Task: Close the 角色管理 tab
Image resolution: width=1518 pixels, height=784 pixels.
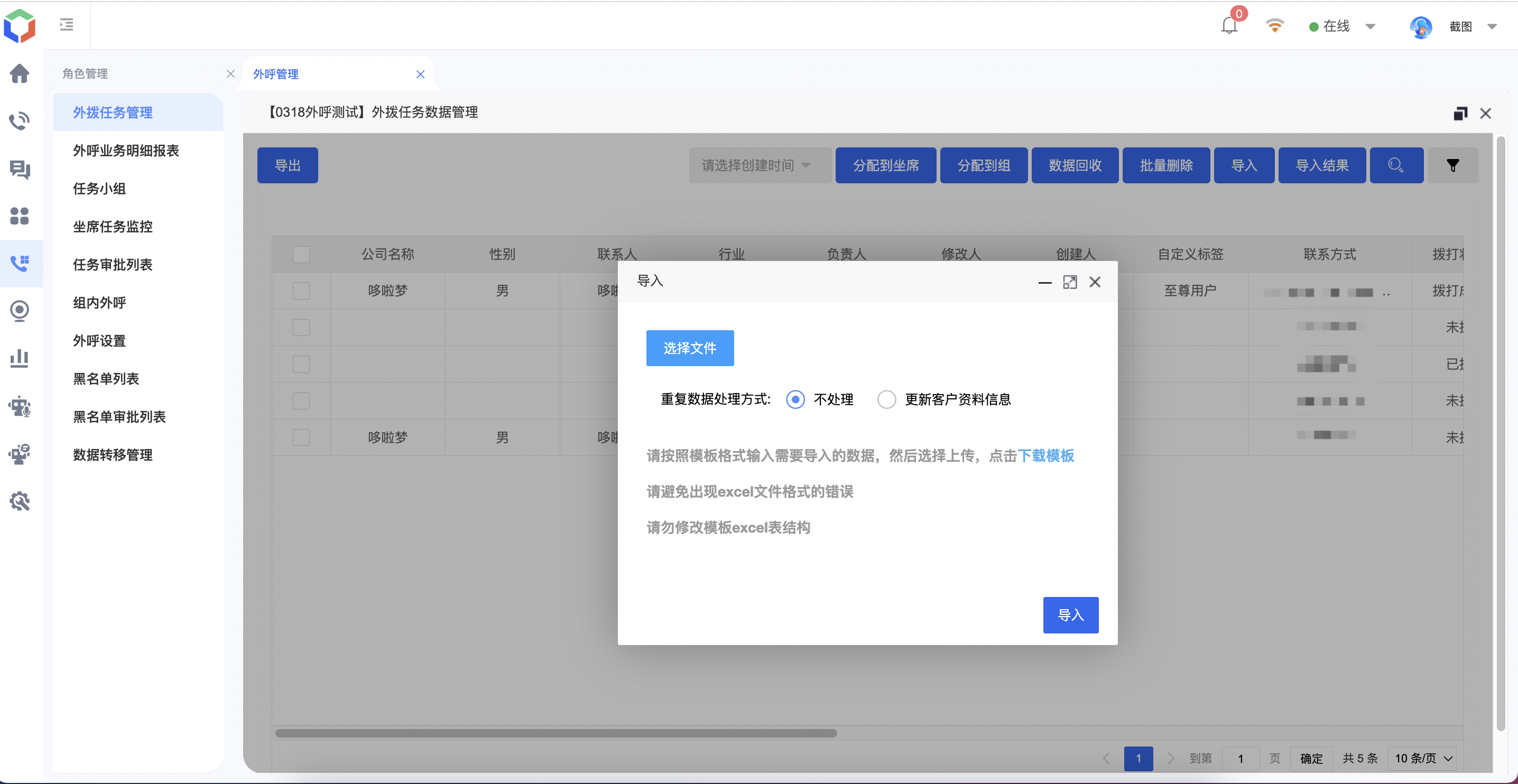Action: point(230,73)
